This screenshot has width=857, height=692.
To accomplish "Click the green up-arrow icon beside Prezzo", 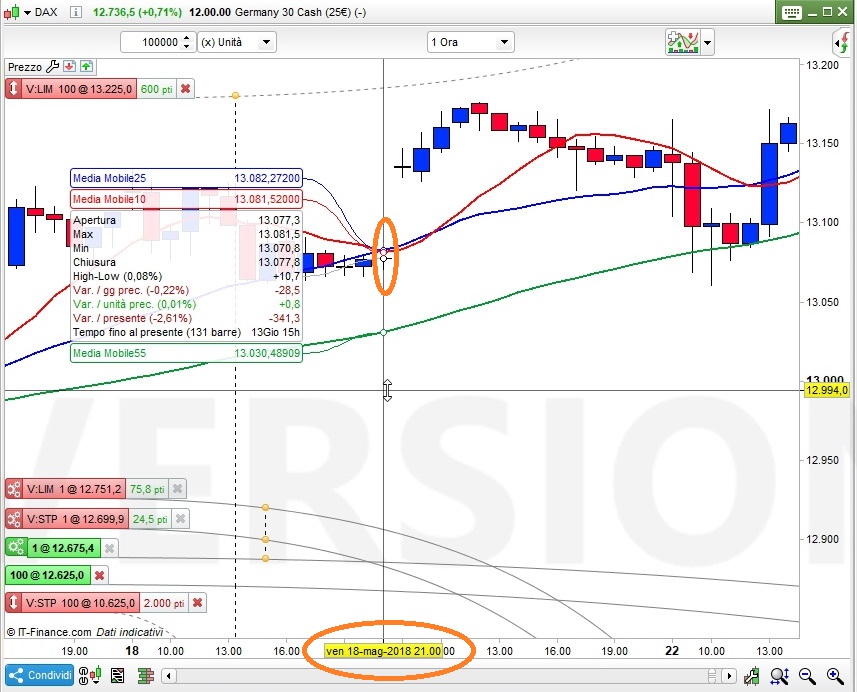I will coord(86,67).
